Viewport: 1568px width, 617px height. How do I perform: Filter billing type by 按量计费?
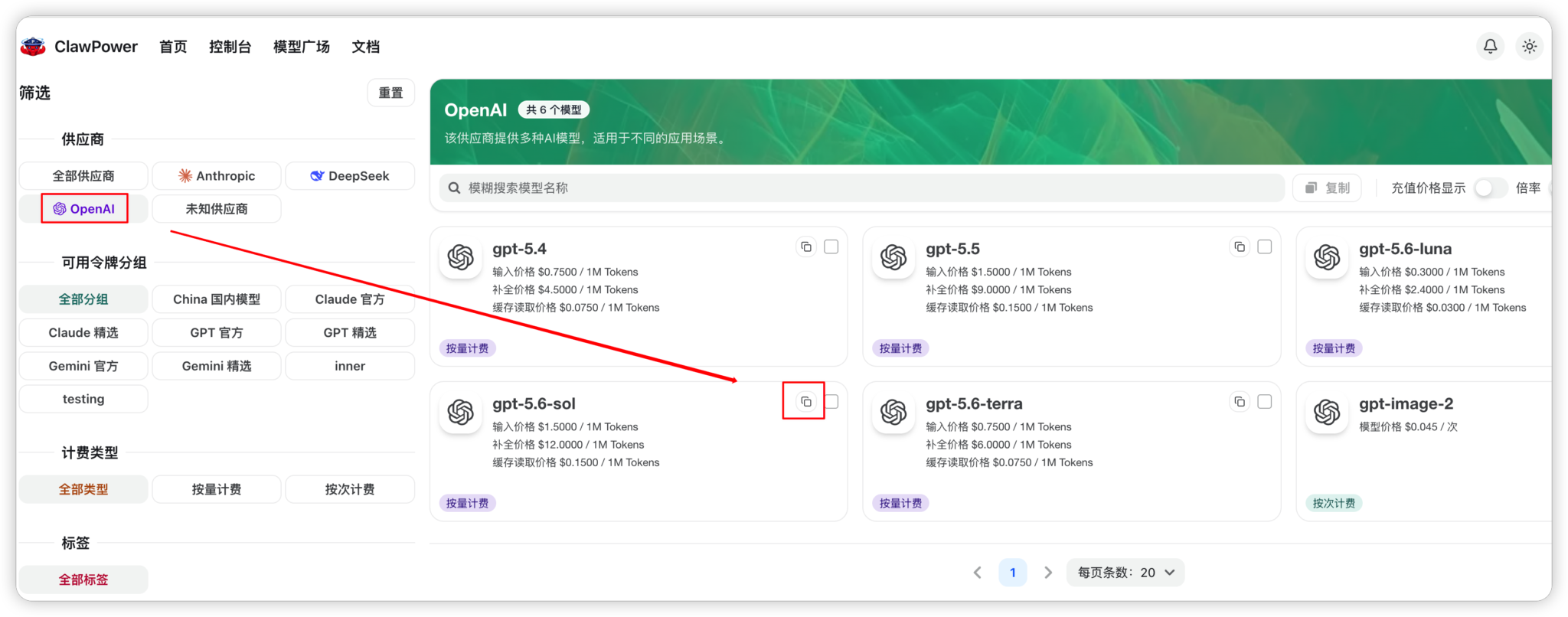[x=217, y=489]
